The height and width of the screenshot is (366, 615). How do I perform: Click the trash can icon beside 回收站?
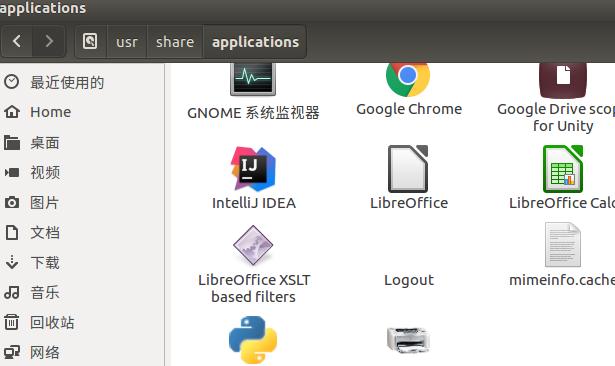click(x=12, y=322)
